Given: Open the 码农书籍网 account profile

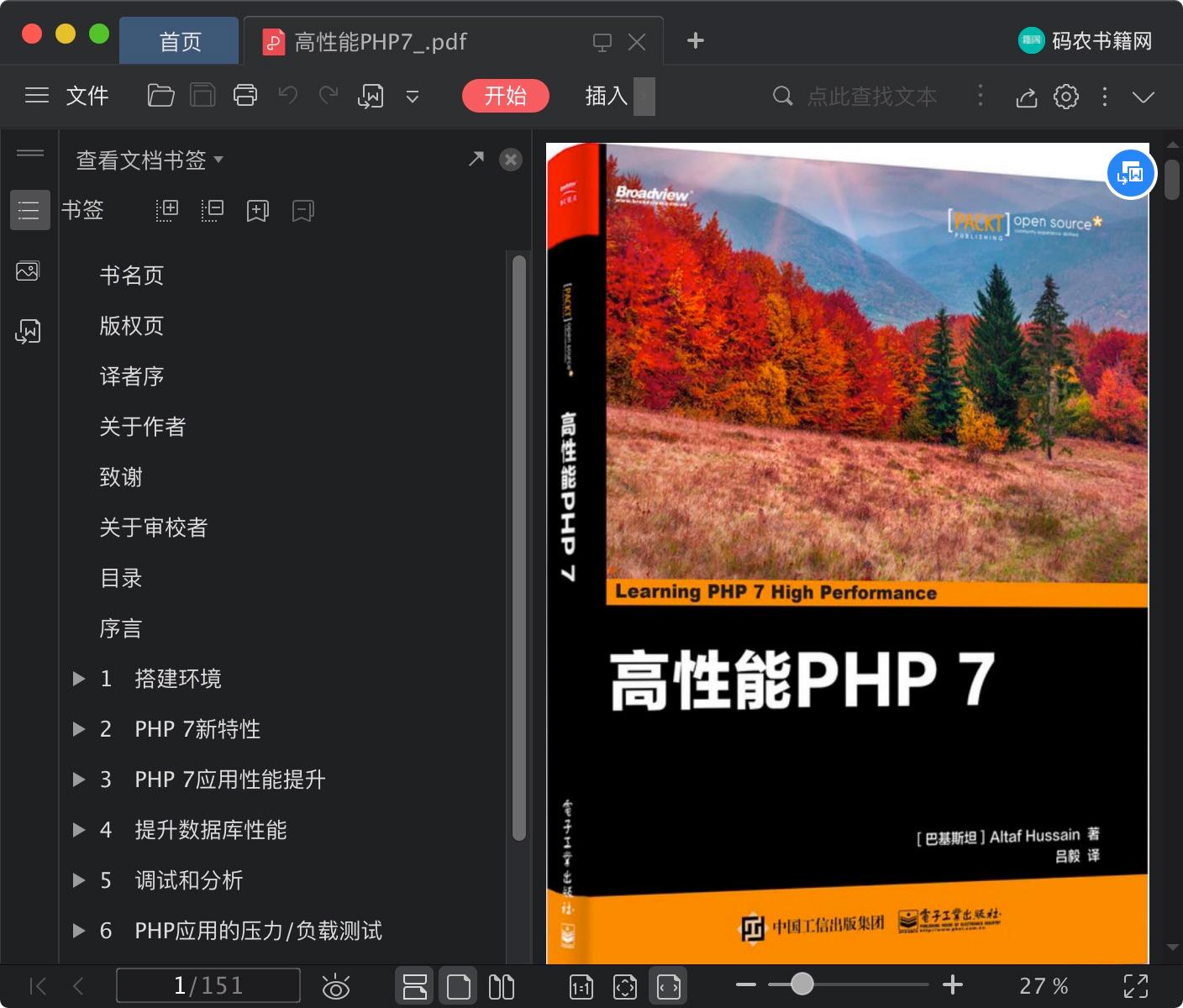Looking at the screenshot, I should click(1085, 40).
